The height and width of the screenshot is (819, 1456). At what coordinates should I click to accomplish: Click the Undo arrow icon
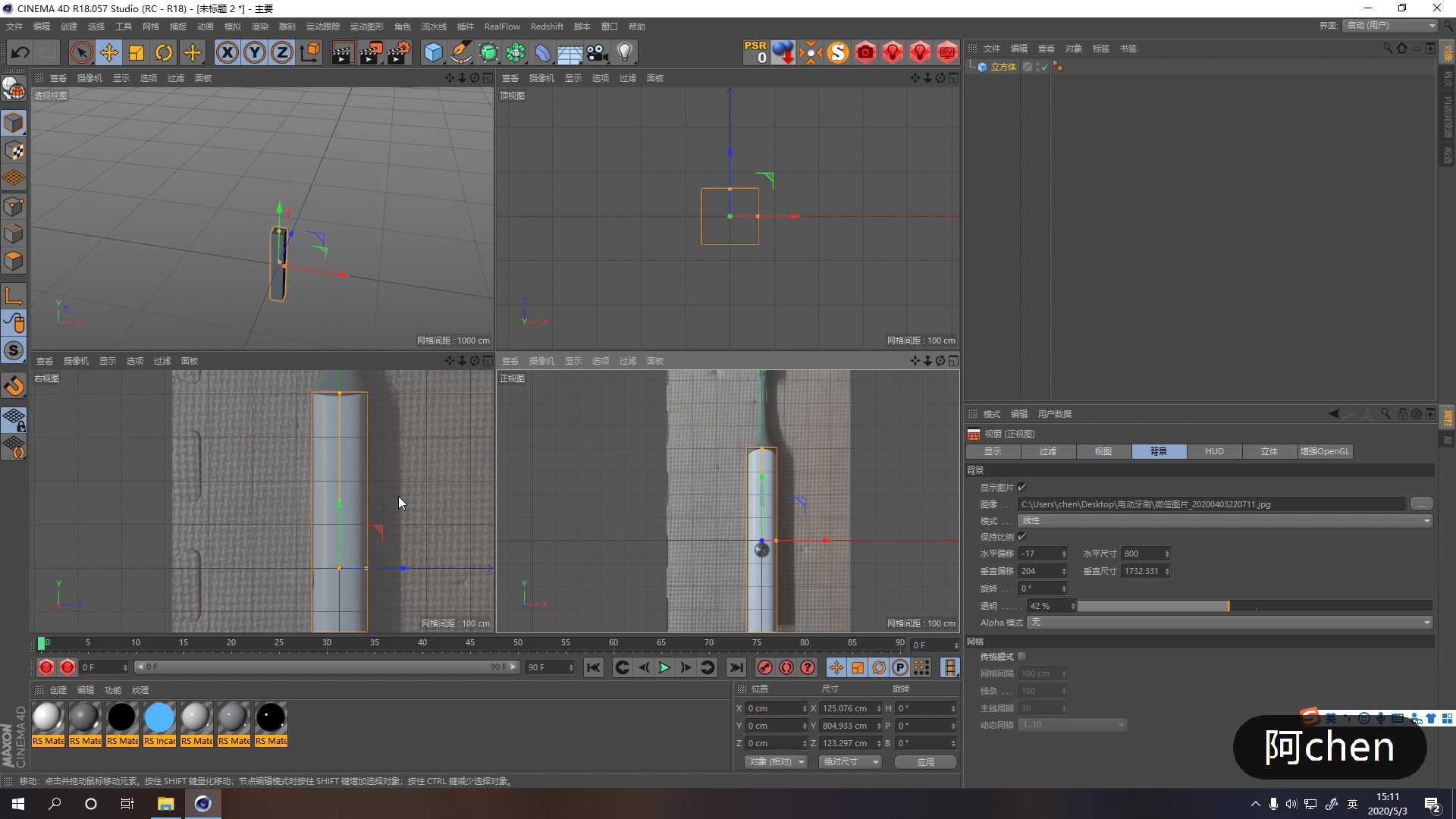(x=20, y=52)
